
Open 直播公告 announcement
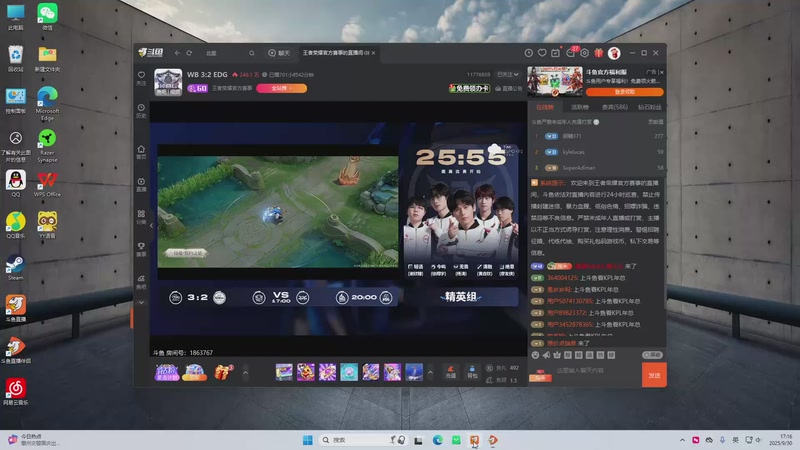tap(509, 88)
